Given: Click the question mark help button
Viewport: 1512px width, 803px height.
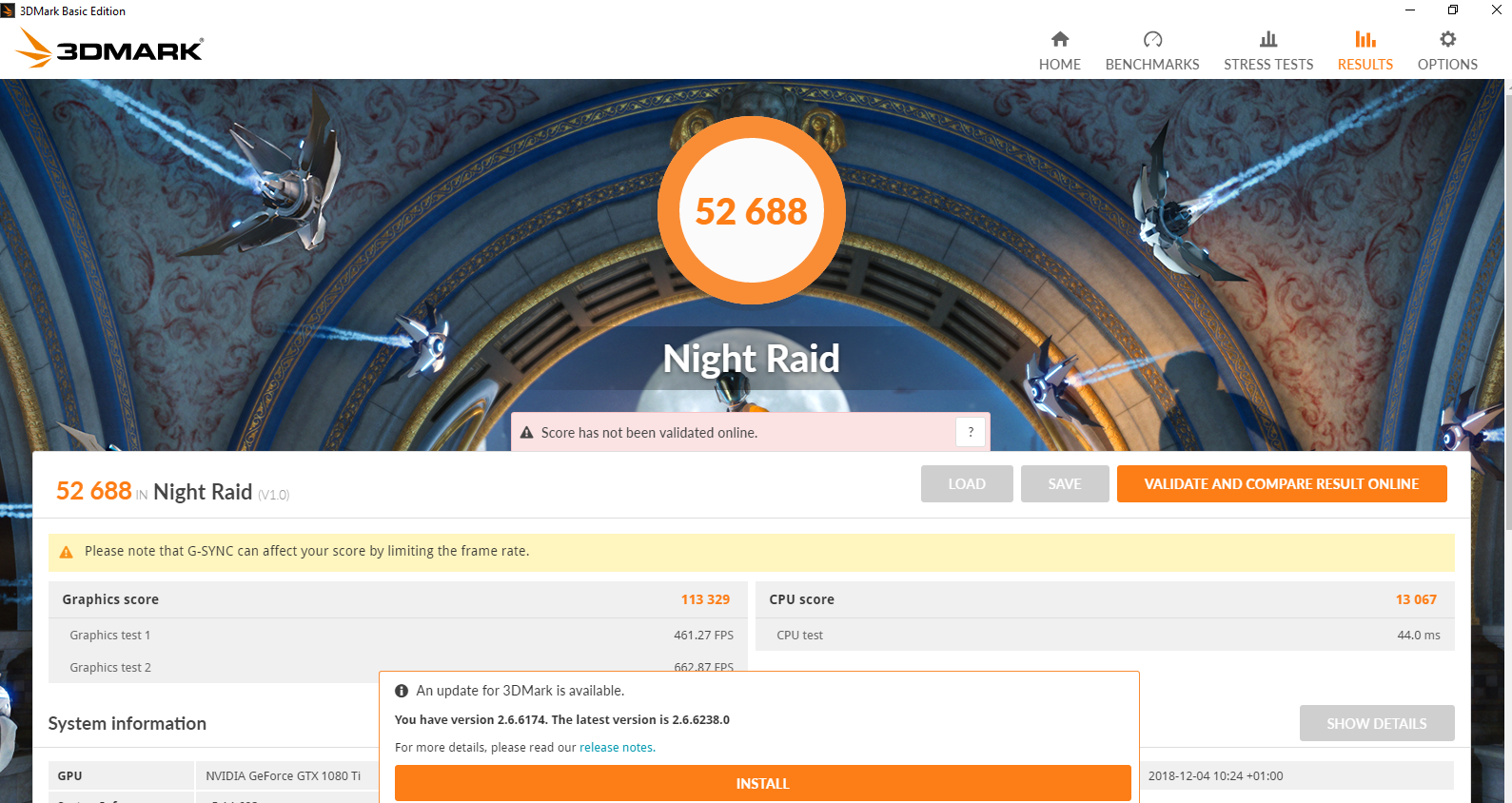Looking at the screenshot, I should pos(971,432).
